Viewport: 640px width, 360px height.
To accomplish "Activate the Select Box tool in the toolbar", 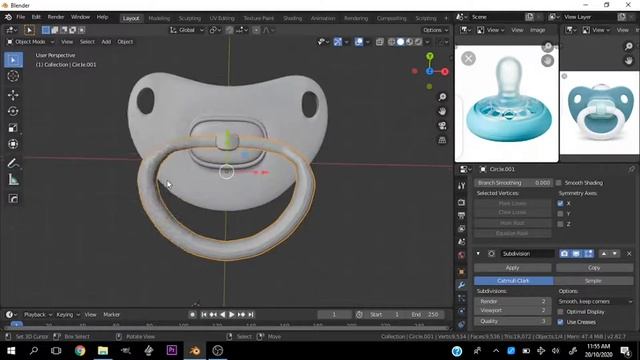I will coord(13,60).
